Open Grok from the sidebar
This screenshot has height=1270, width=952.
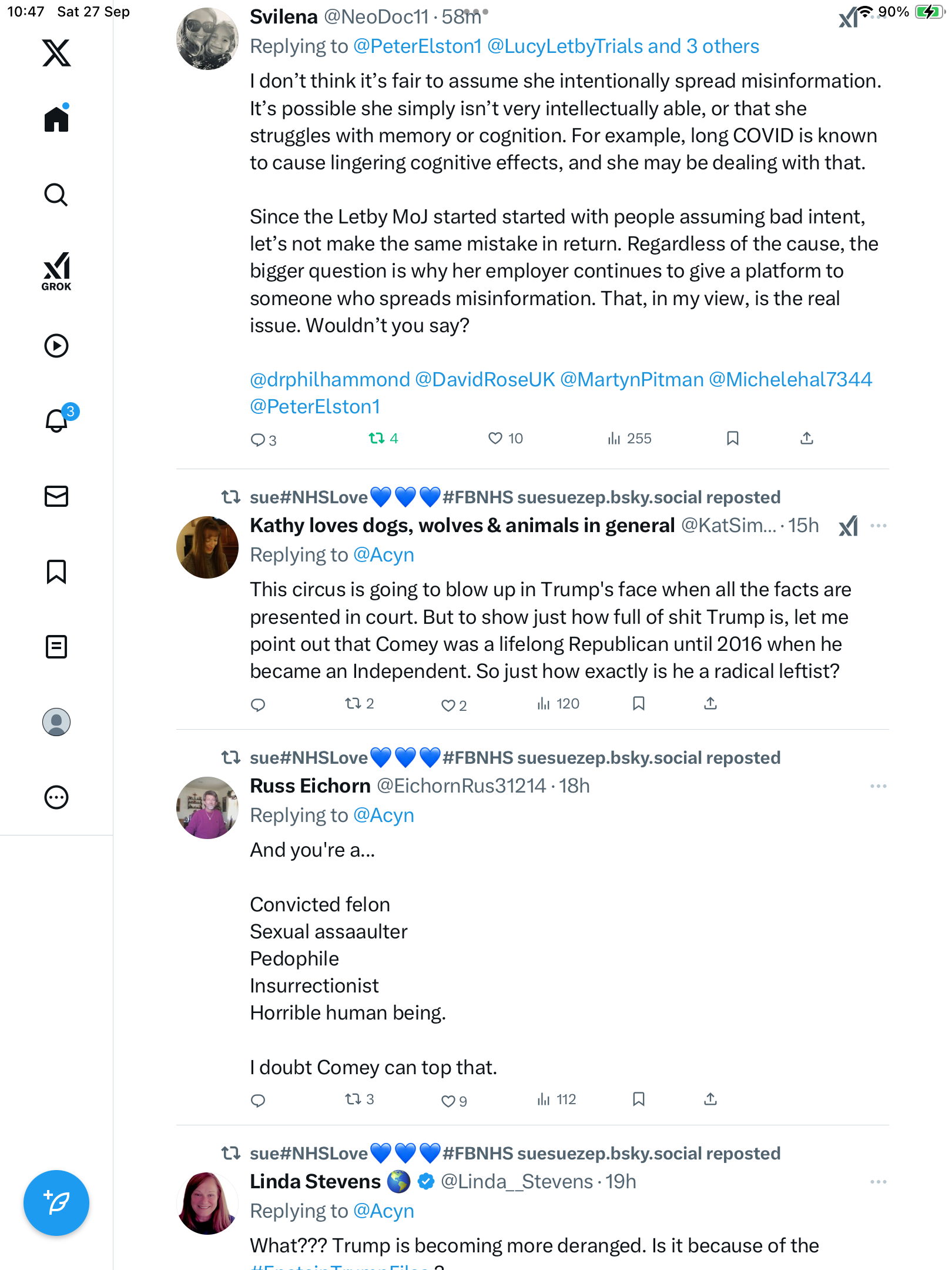pyautogui.click(x=56, y=271)
